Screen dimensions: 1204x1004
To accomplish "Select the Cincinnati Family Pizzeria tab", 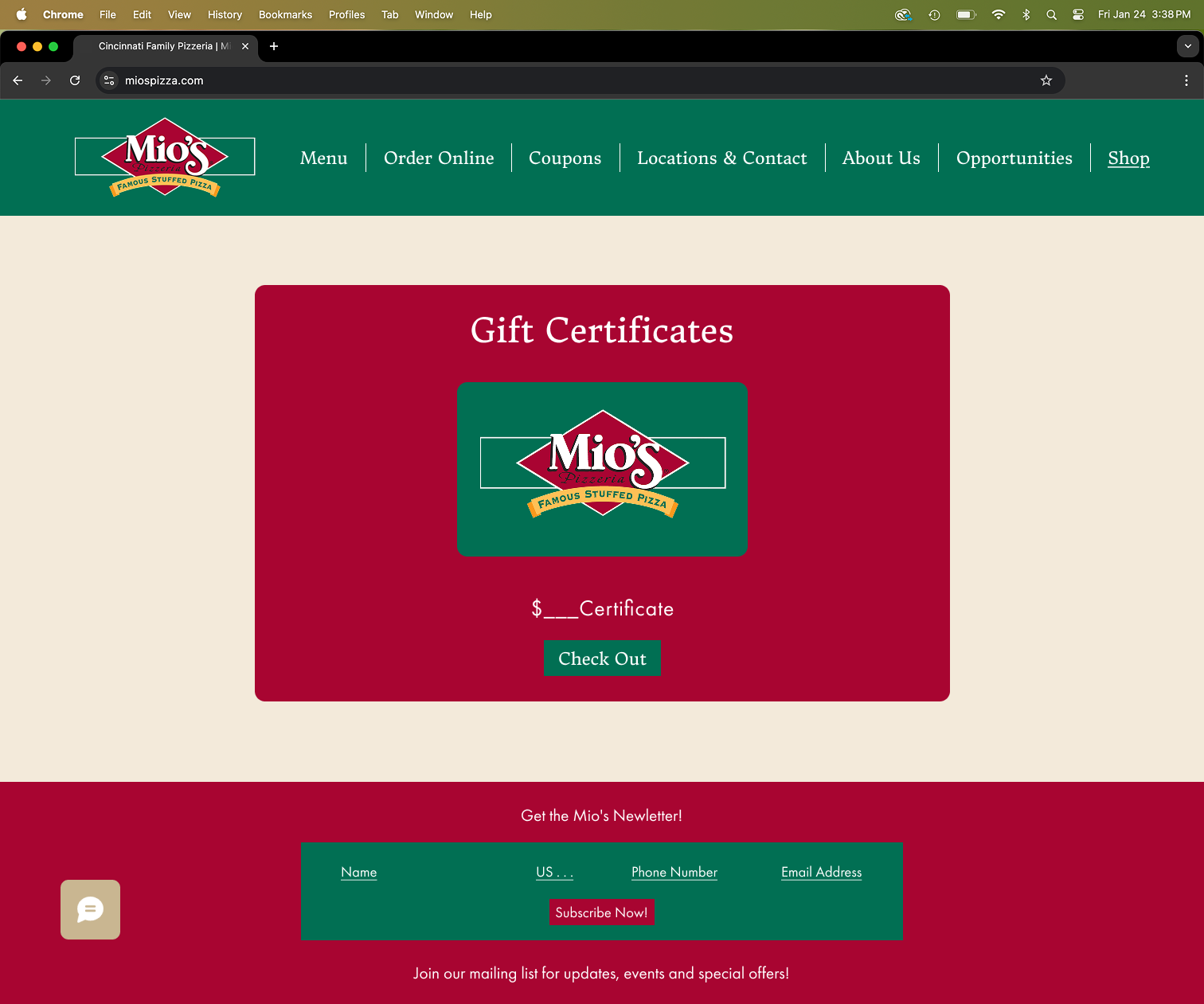I will pyautogui.click(x=165, y=46).
